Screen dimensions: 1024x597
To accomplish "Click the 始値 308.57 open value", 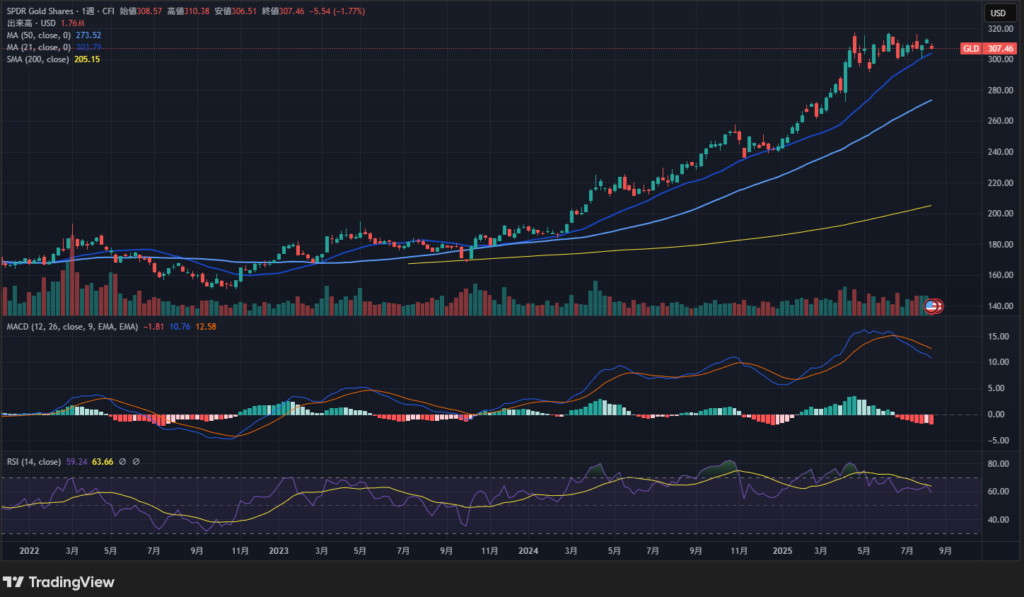I will click(140, 11).
